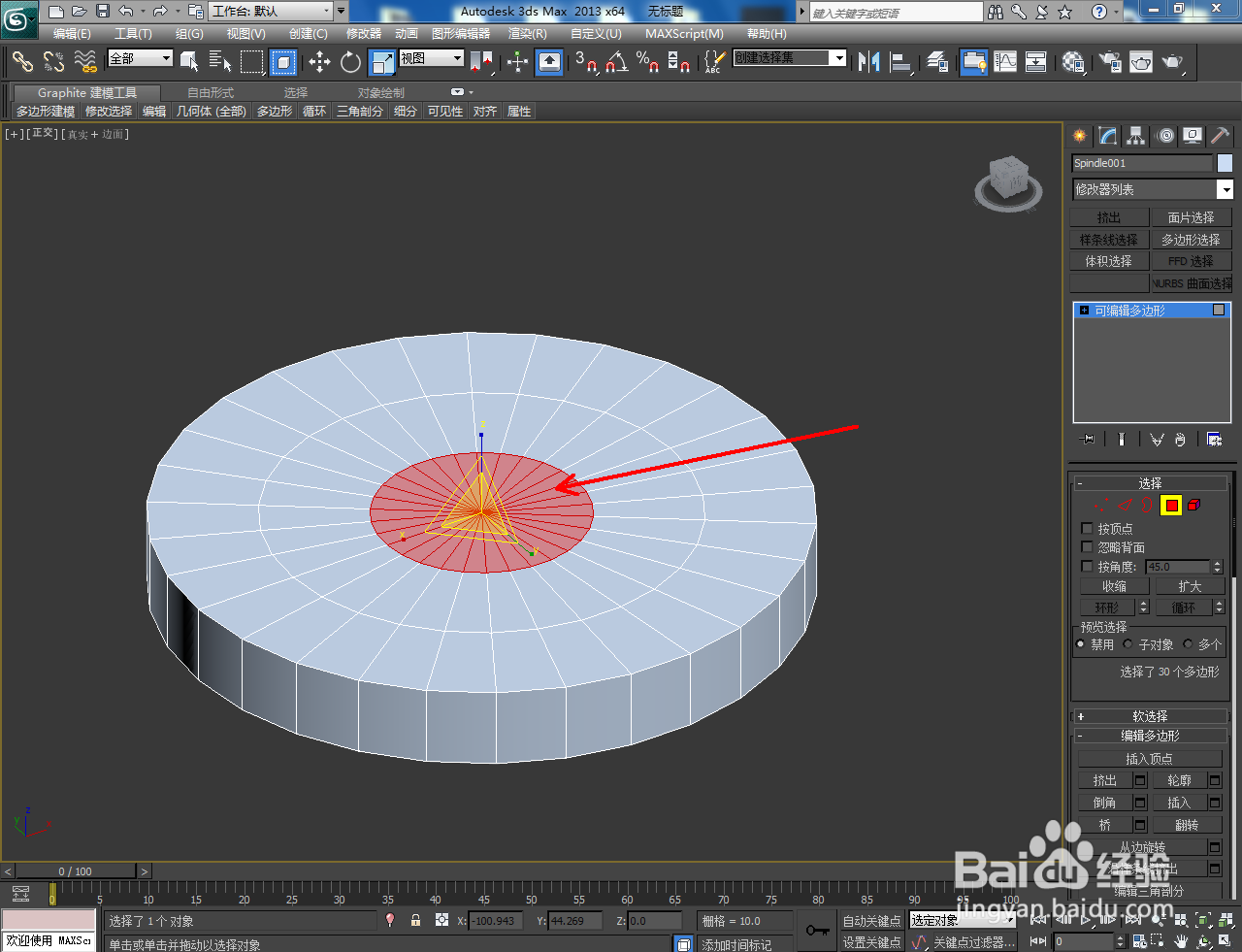Image resolution: width=1242 pixels, height=952 pixels.
Task: Switch to the Hierarchy panel icon
Action: click(x=1135, y=136)
